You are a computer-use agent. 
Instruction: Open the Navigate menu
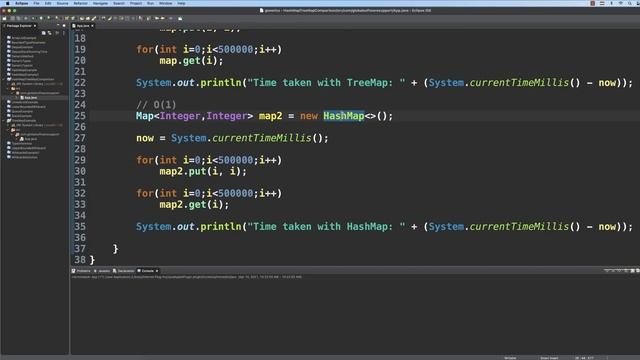tap(100, 3)
